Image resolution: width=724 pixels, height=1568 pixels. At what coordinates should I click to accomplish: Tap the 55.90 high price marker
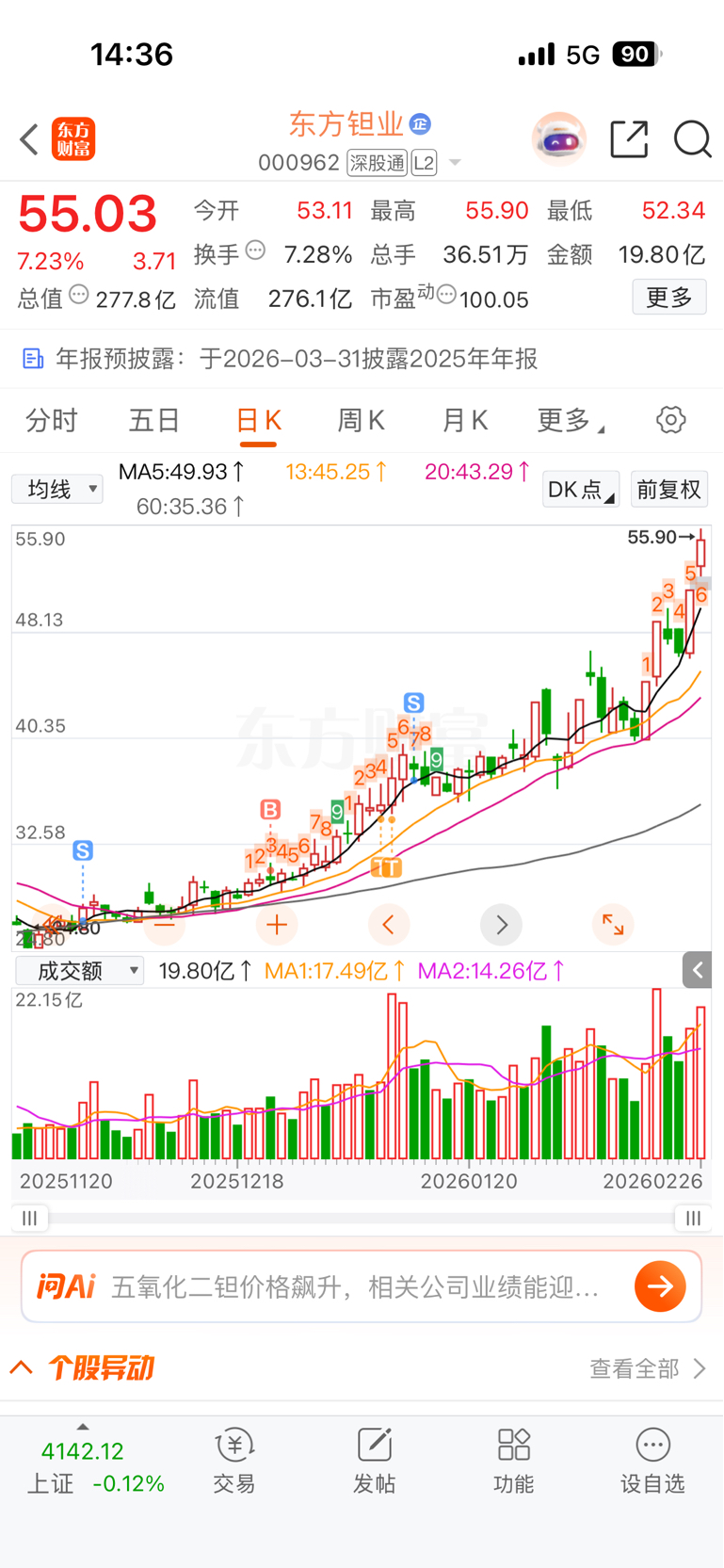point(662,537)
